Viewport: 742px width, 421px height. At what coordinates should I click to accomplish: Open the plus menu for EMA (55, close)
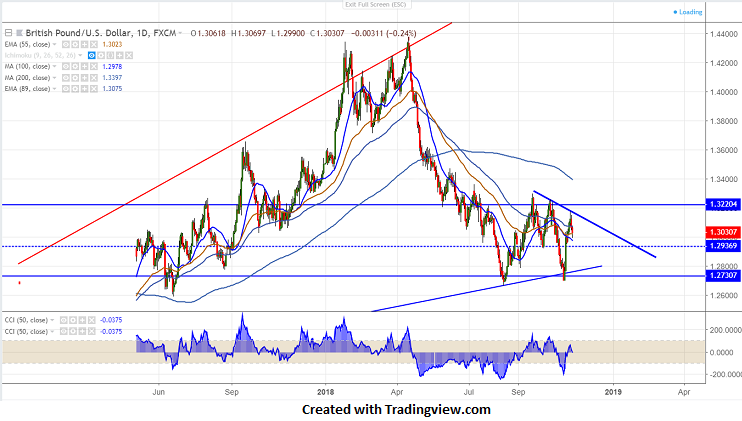click(x=84, y=44)
